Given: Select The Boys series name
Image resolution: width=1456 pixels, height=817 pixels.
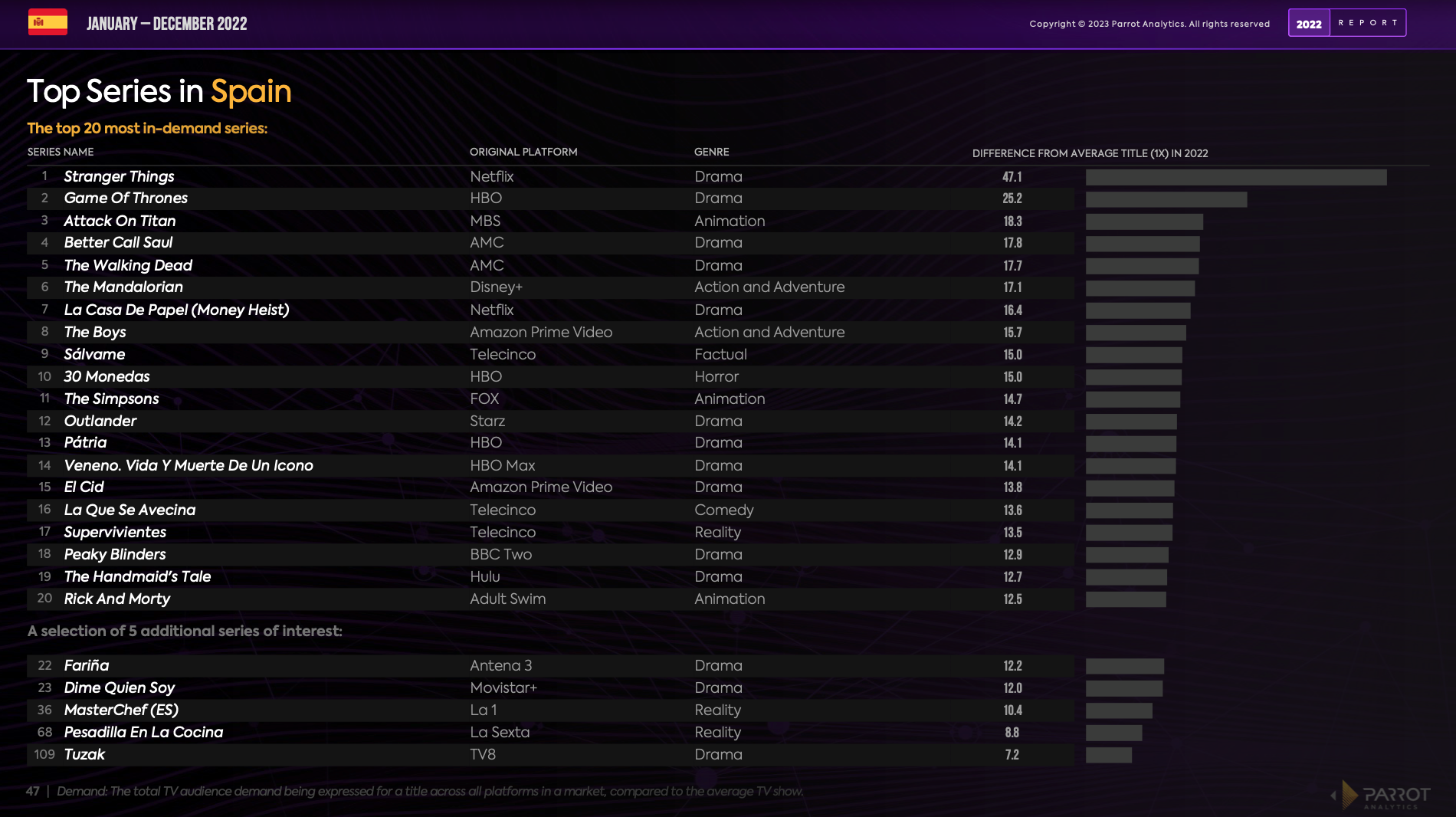Looking at the screenshot, I should [x=95, y=332].
